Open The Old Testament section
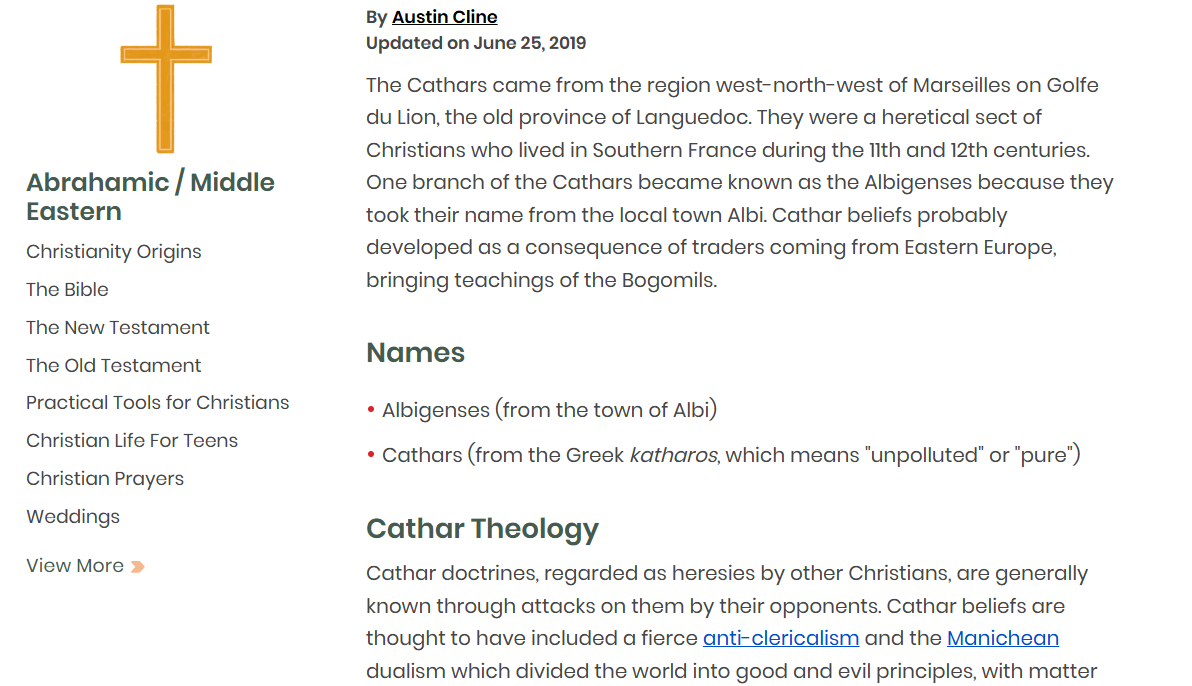The width and height of the screenshot is (1192, 686). pyautogui.click(x=114, y=366)
